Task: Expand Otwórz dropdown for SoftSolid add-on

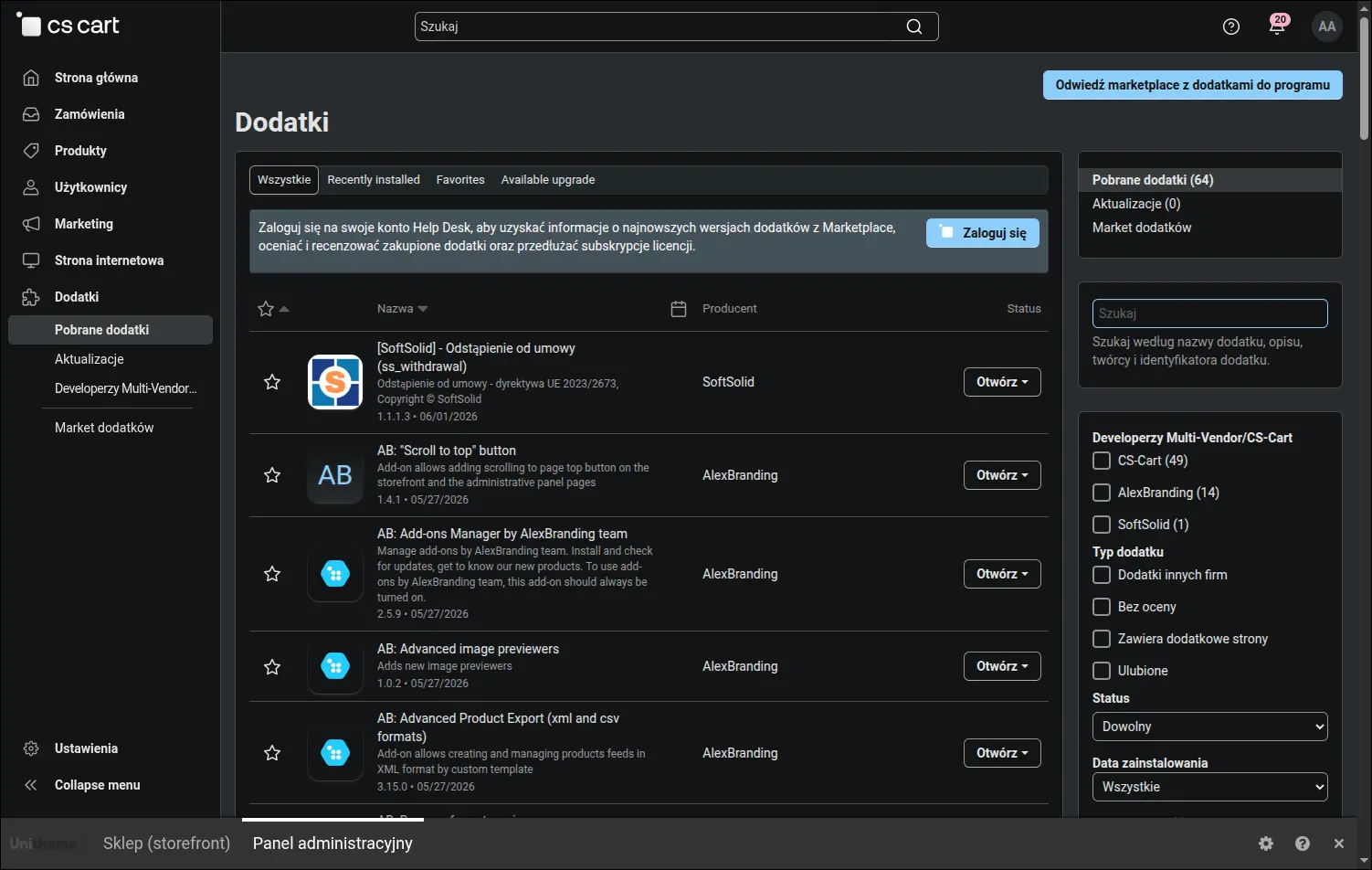Action: pyautogui.click(x=1002, y=382)
